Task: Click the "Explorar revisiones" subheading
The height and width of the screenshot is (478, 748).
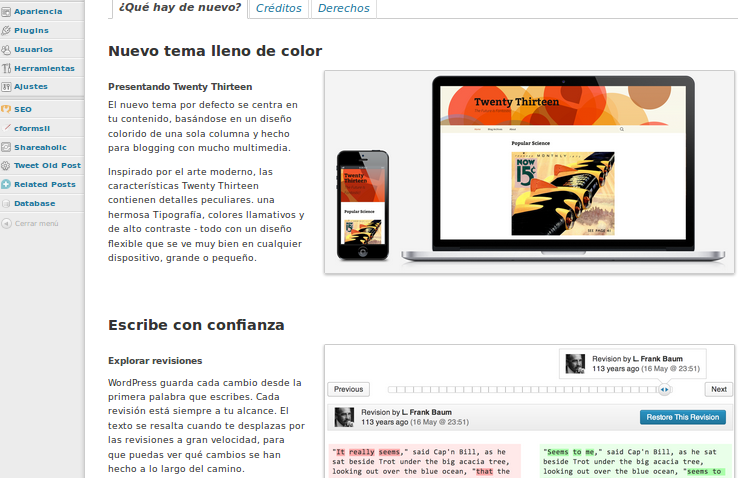Action: (155, 361)
